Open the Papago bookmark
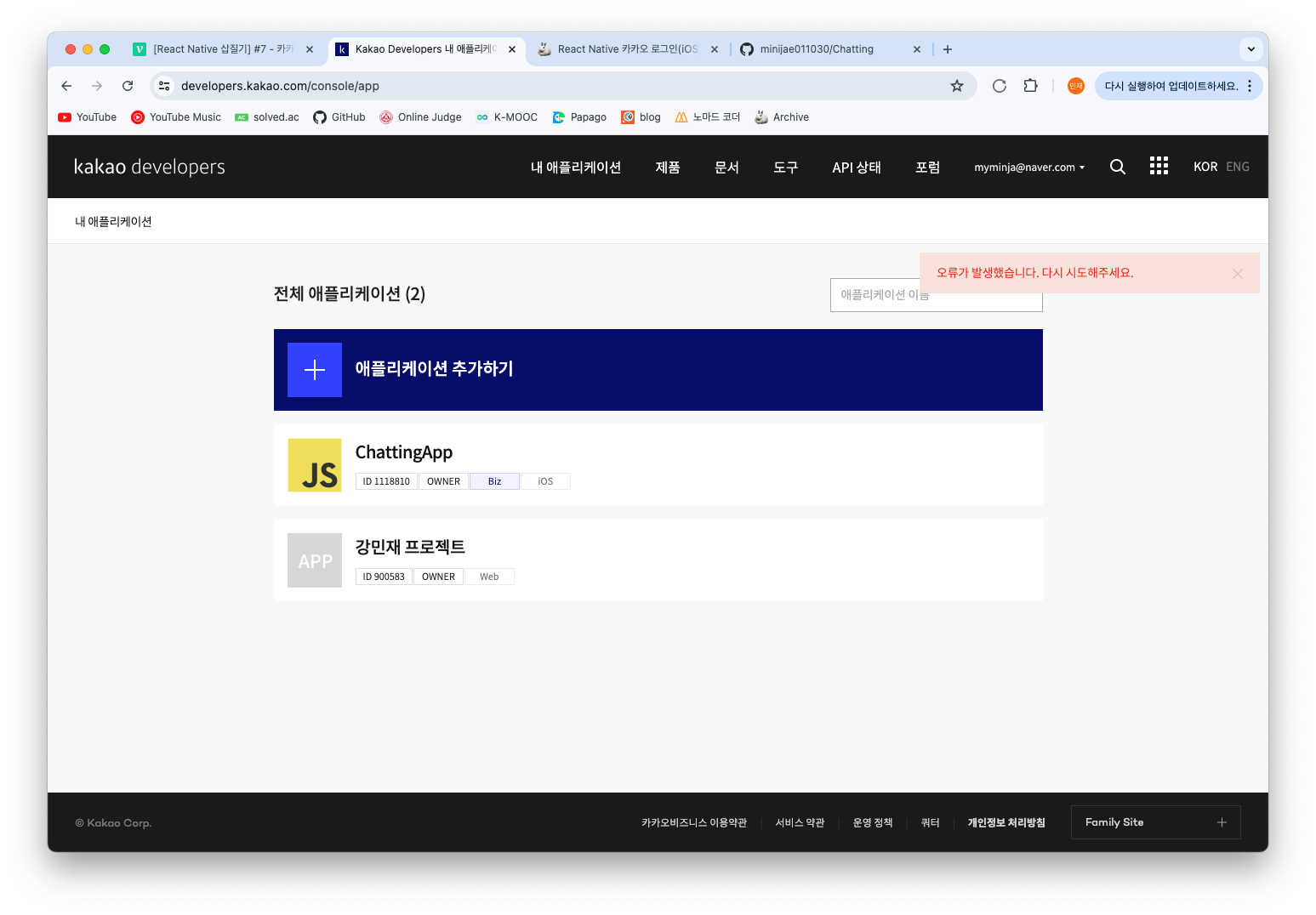Viewport: 1316px width, 915px height. (579, 117)
